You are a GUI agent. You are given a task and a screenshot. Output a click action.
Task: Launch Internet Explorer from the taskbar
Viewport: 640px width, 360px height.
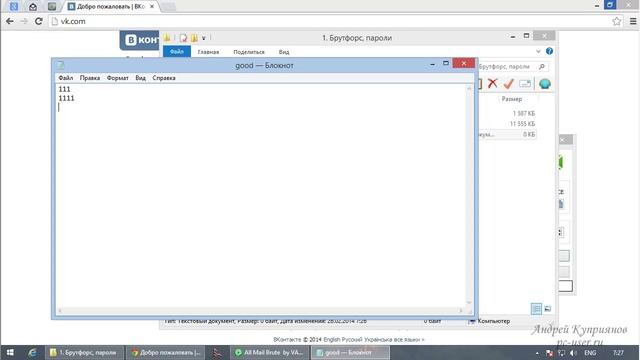32,353
